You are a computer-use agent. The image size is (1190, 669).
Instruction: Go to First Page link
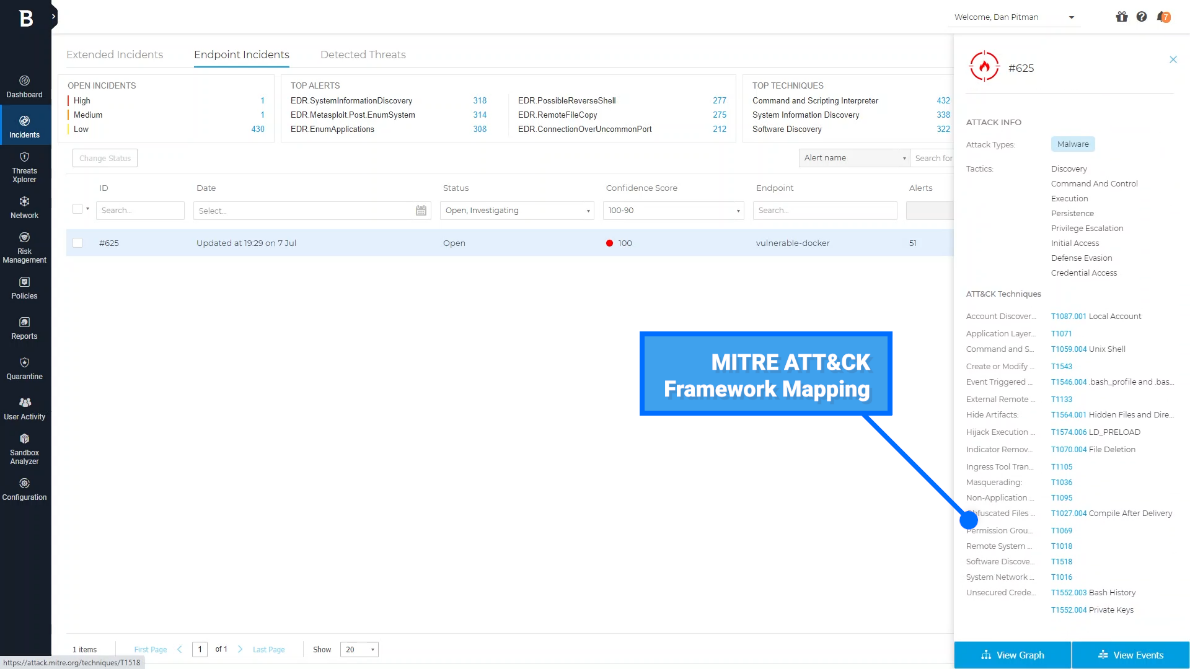(150, 649)
